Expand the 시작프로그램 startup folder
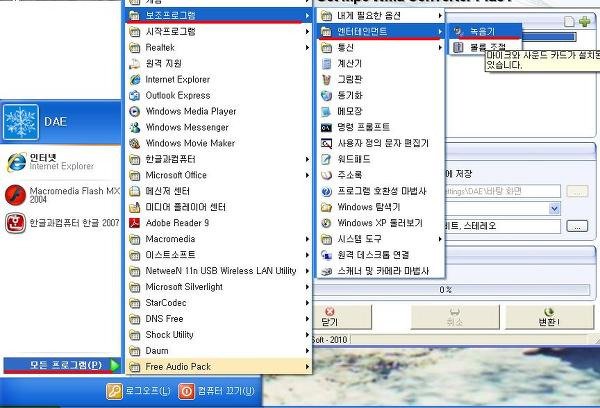Screen dimensions: 600x408 click(x=219, y=31)
